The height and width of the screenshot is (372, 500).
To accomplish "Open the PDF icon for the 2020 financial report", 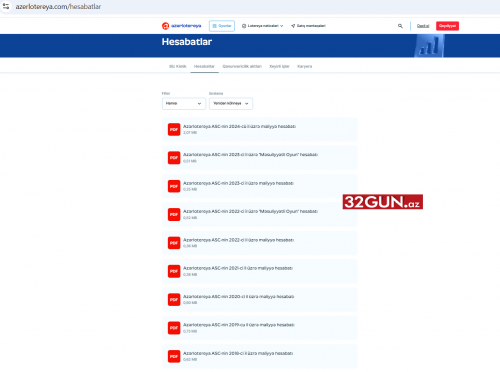I will click(174, 299).
